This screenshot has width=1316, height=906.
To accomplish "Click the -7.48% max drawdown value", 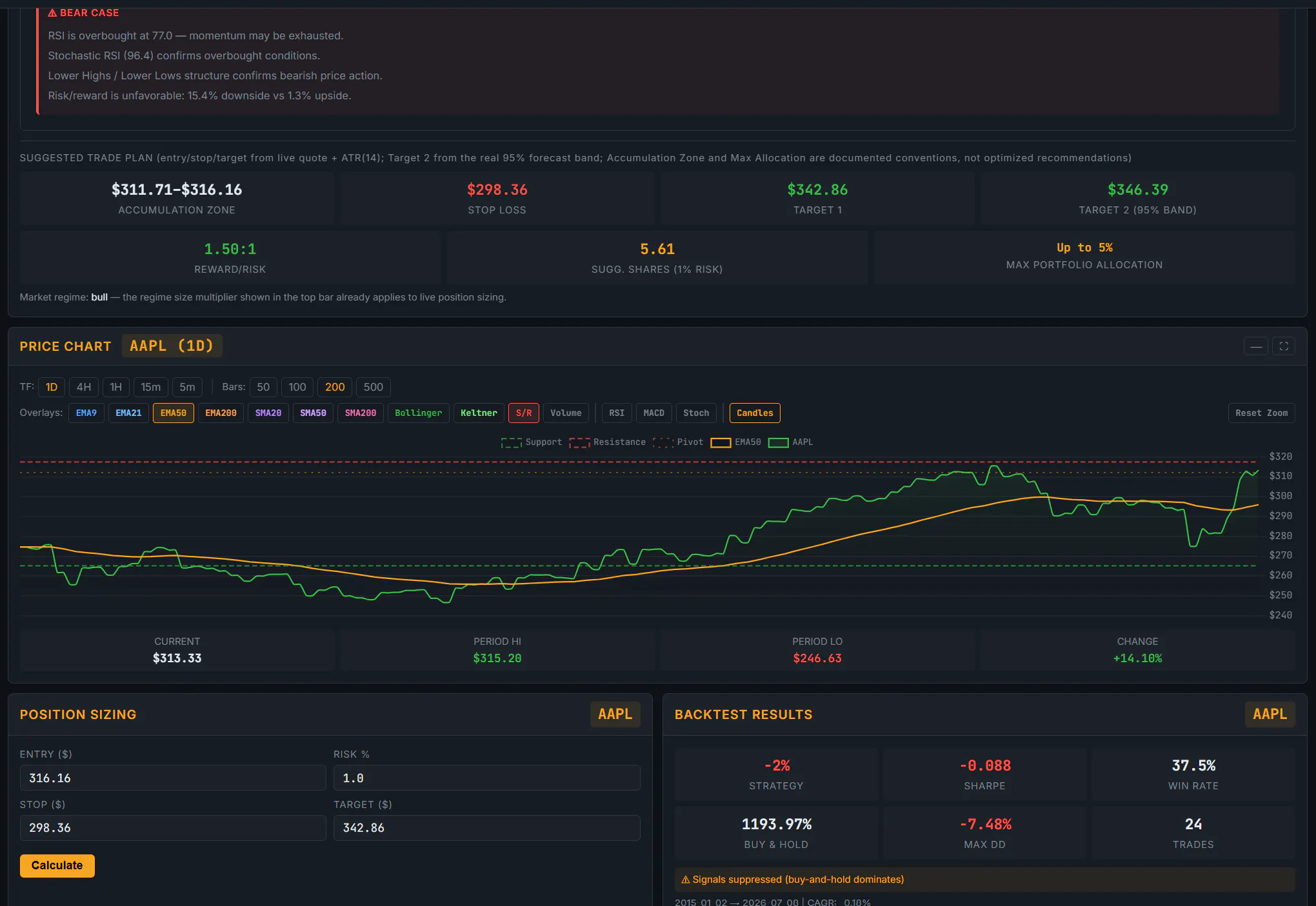I will (985, 824).
